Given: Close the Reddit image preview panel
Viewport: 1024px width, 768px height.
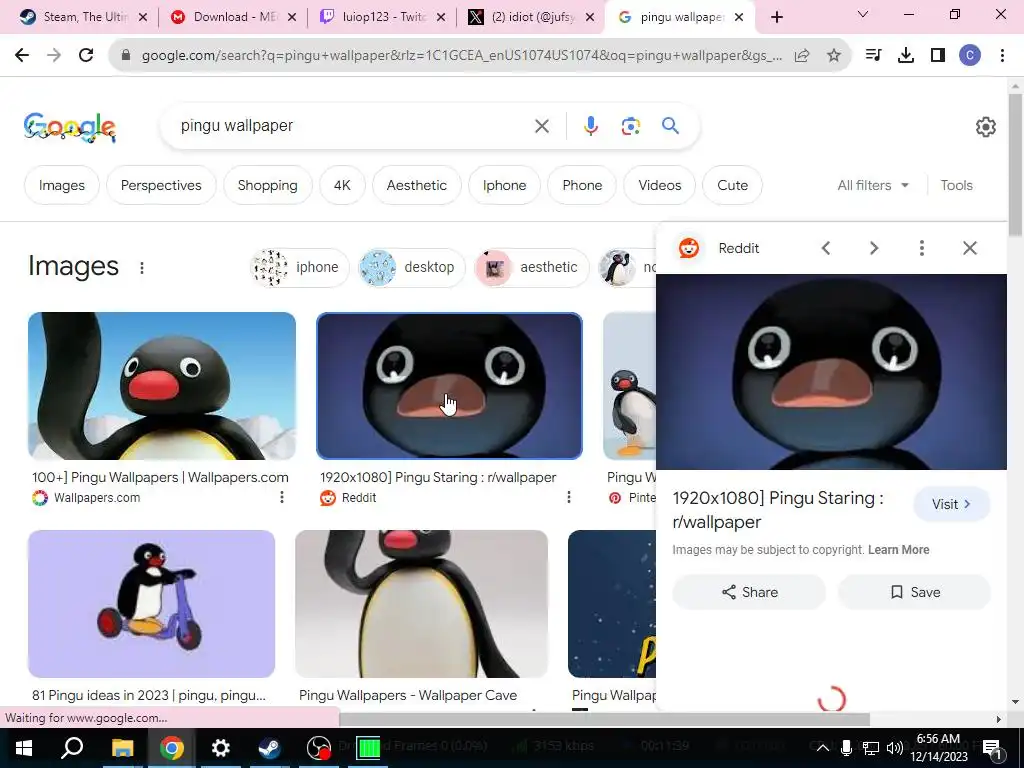Looking at the screenshot, I should tap(969, 248).
